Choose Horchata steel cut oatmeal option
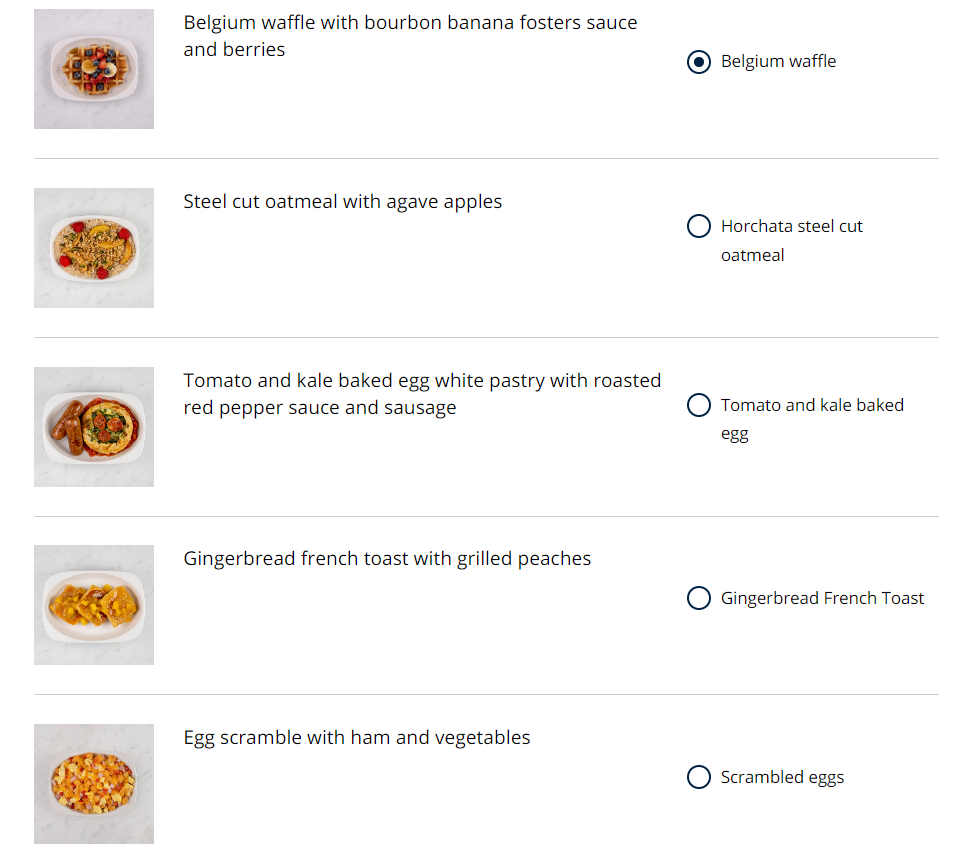The image size is (963, 850). (698, 226)
